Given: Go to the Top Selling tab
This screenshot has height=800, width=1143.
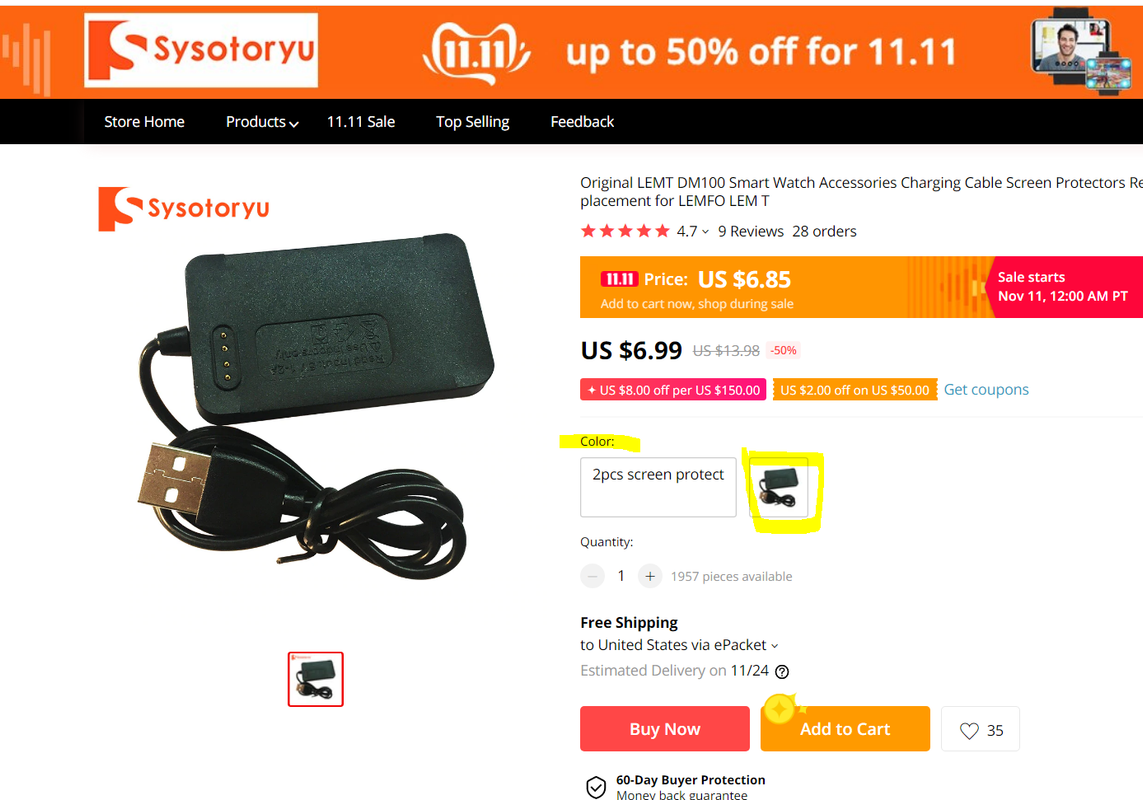Looking at the screenshot, I should coord(472,122).
